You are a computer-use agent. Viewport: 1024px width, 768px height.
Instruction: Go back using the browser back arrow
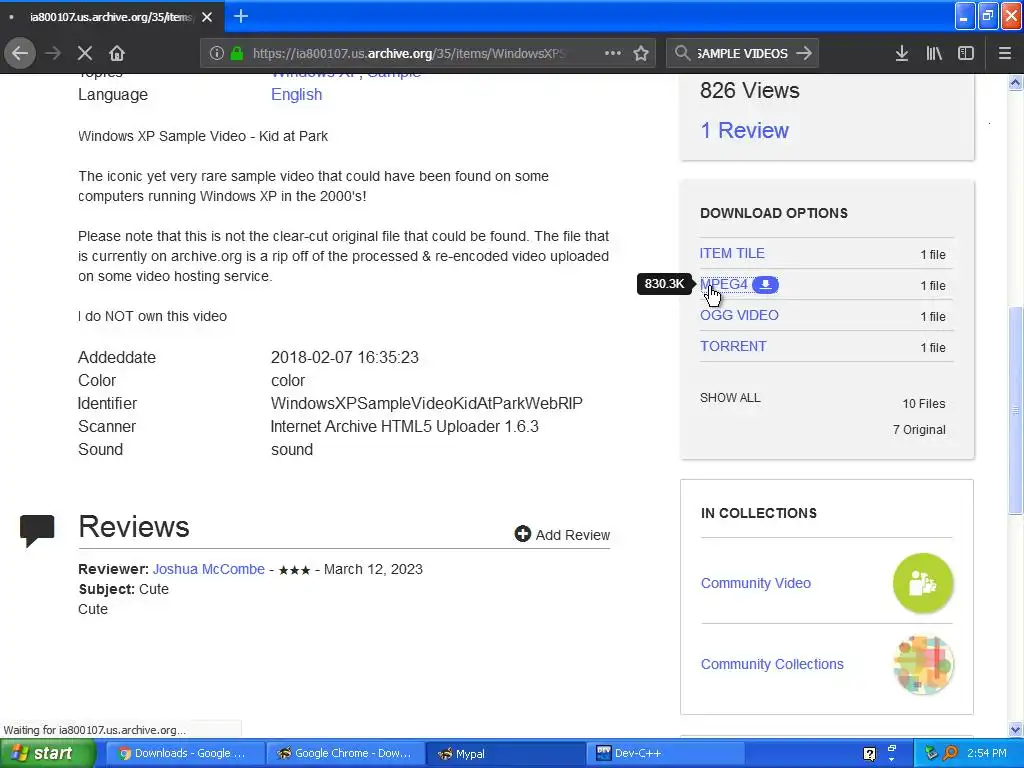[x=20, y=54]
